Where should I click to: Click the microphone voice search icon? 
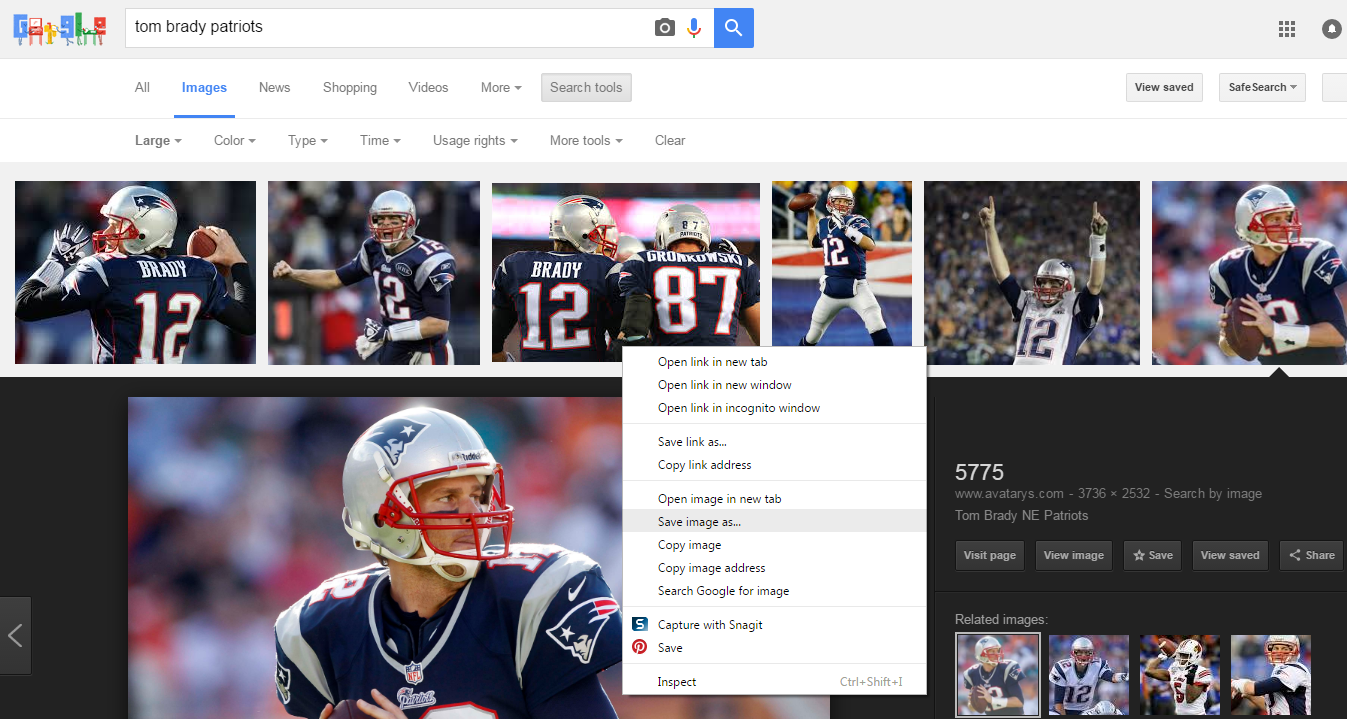[x=694, y=28]
